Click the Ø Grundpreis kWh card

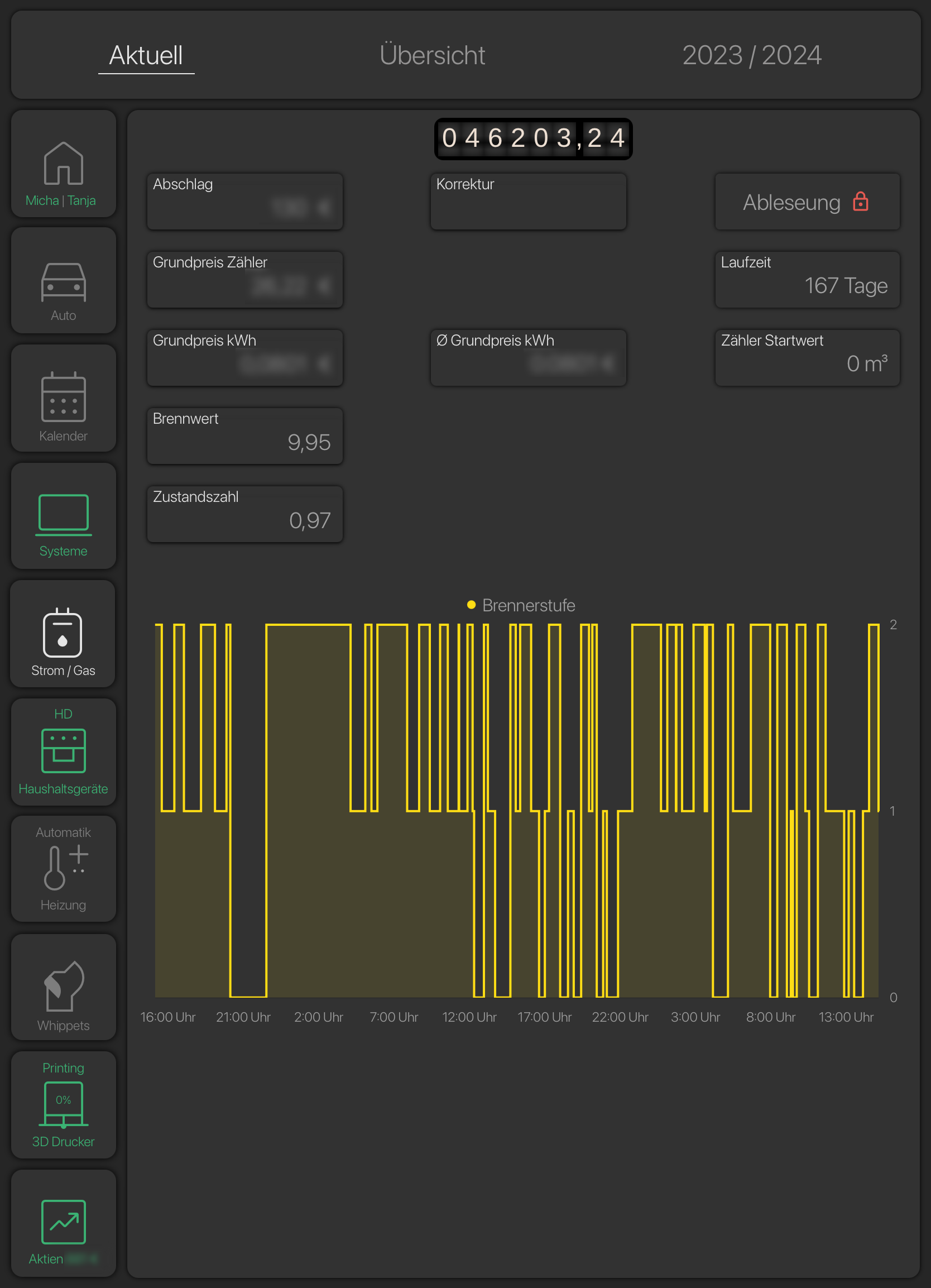(x=528, y=358)
